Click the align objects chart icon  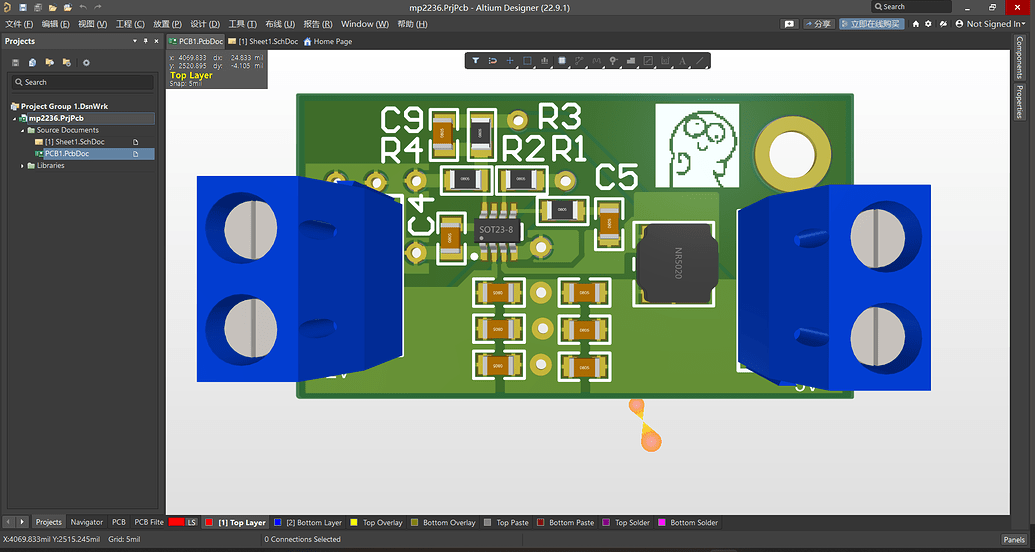point(544,61)
